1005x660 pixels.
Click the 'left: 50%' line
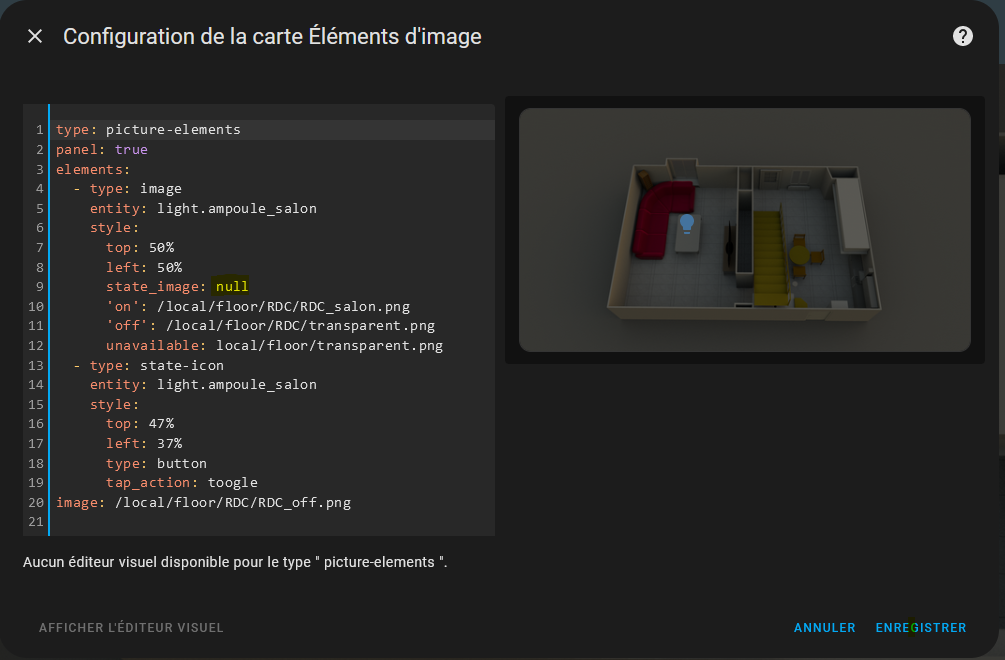pyautogui.click(x=144, y=268)
